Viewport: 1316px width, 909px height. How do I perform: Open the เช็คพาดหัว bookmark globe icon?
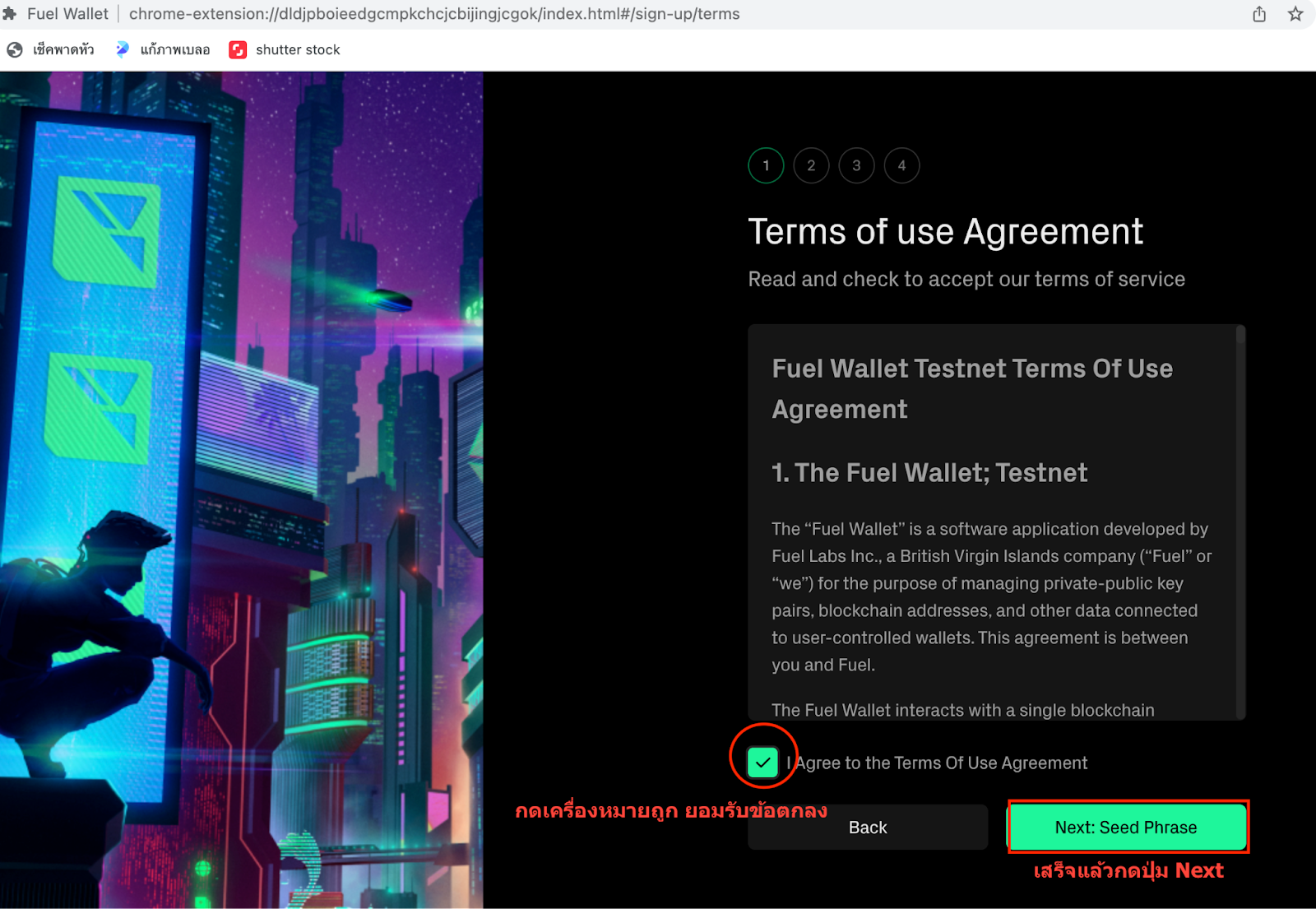point(15,50)
